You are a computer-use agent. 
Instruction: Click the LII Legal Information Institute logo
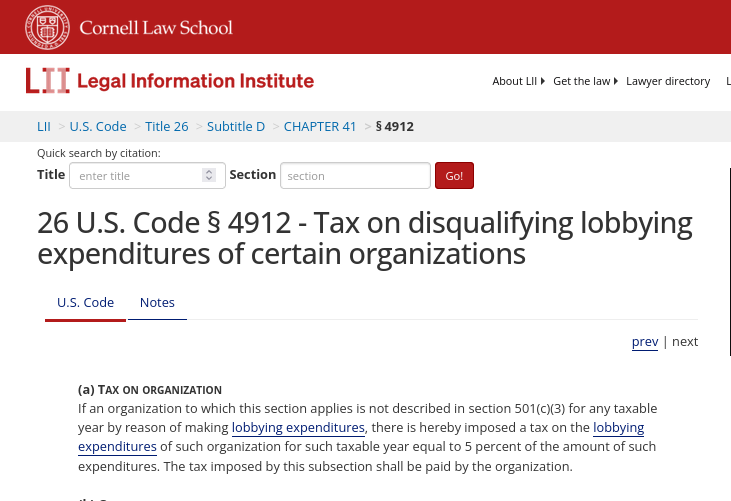pos(170,81)
